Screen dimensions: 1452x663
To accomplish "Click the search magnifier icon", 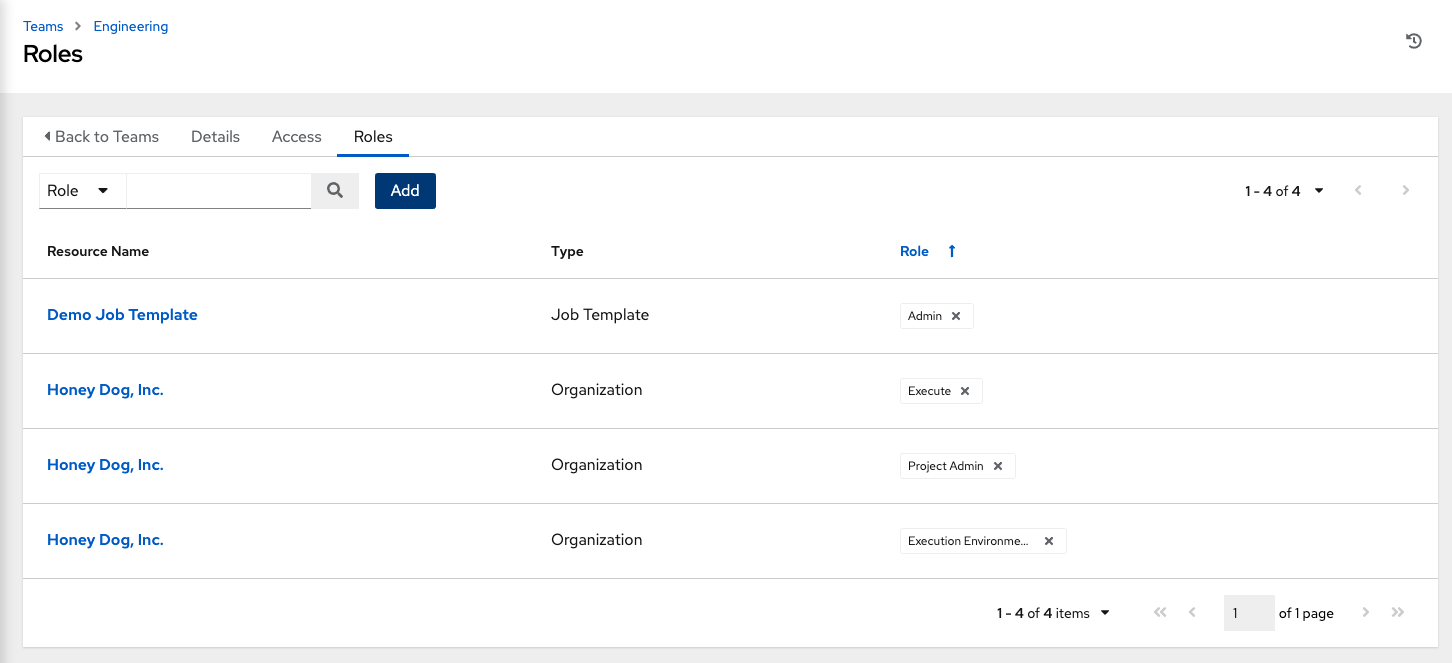I will (x=334, y=190).
